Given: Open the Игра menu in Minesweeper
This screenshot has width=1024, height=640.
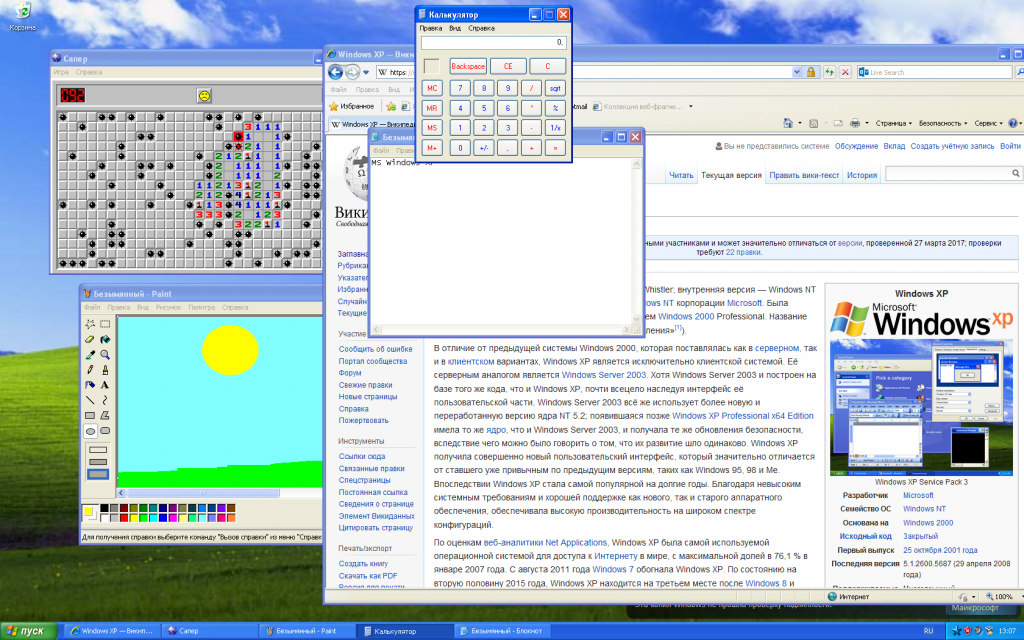Looking at the screenshot, I should click(61, 72).
